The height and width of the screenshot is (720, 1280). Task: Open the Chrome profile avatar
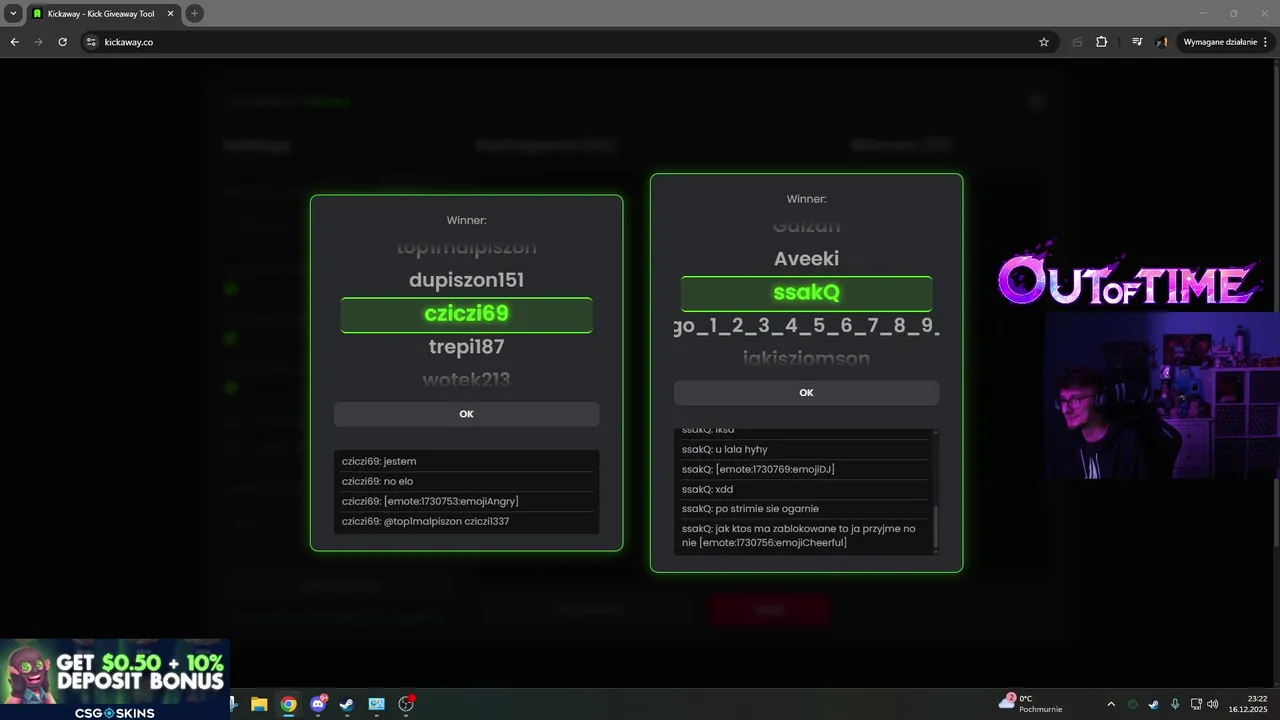tap(1162, 42)
